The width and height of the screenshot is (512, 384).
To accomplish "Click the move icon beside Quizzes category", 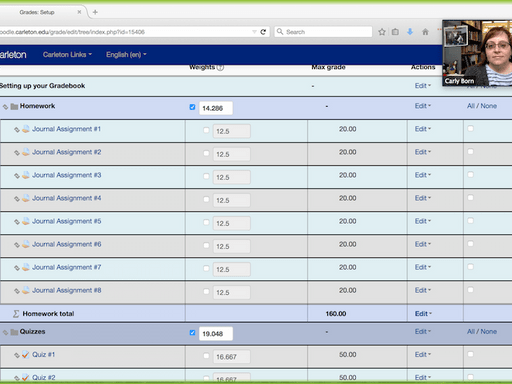I will point(5,332).
